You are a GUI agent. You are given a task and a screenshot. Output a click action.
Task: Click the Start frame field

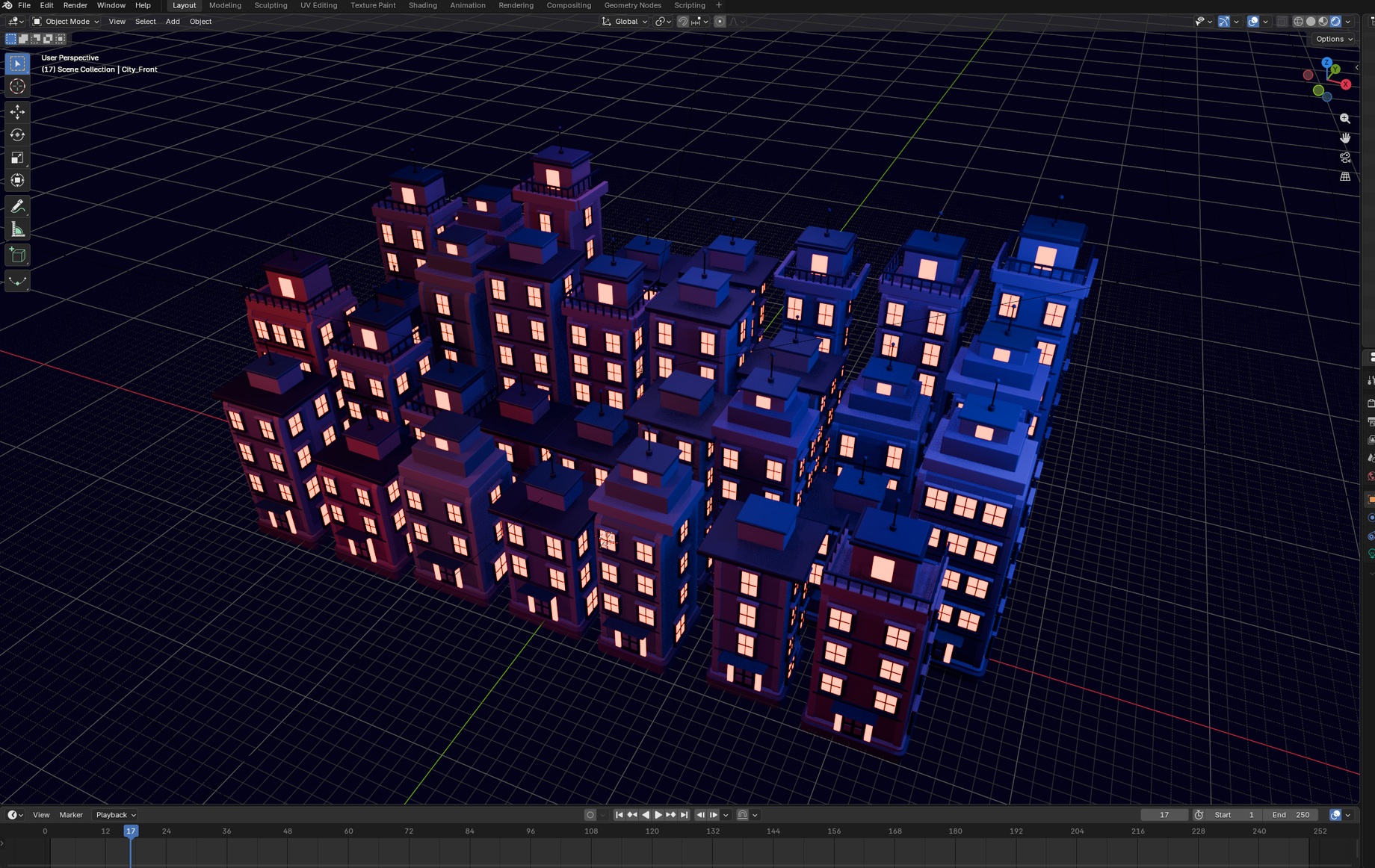(1235, 815)
